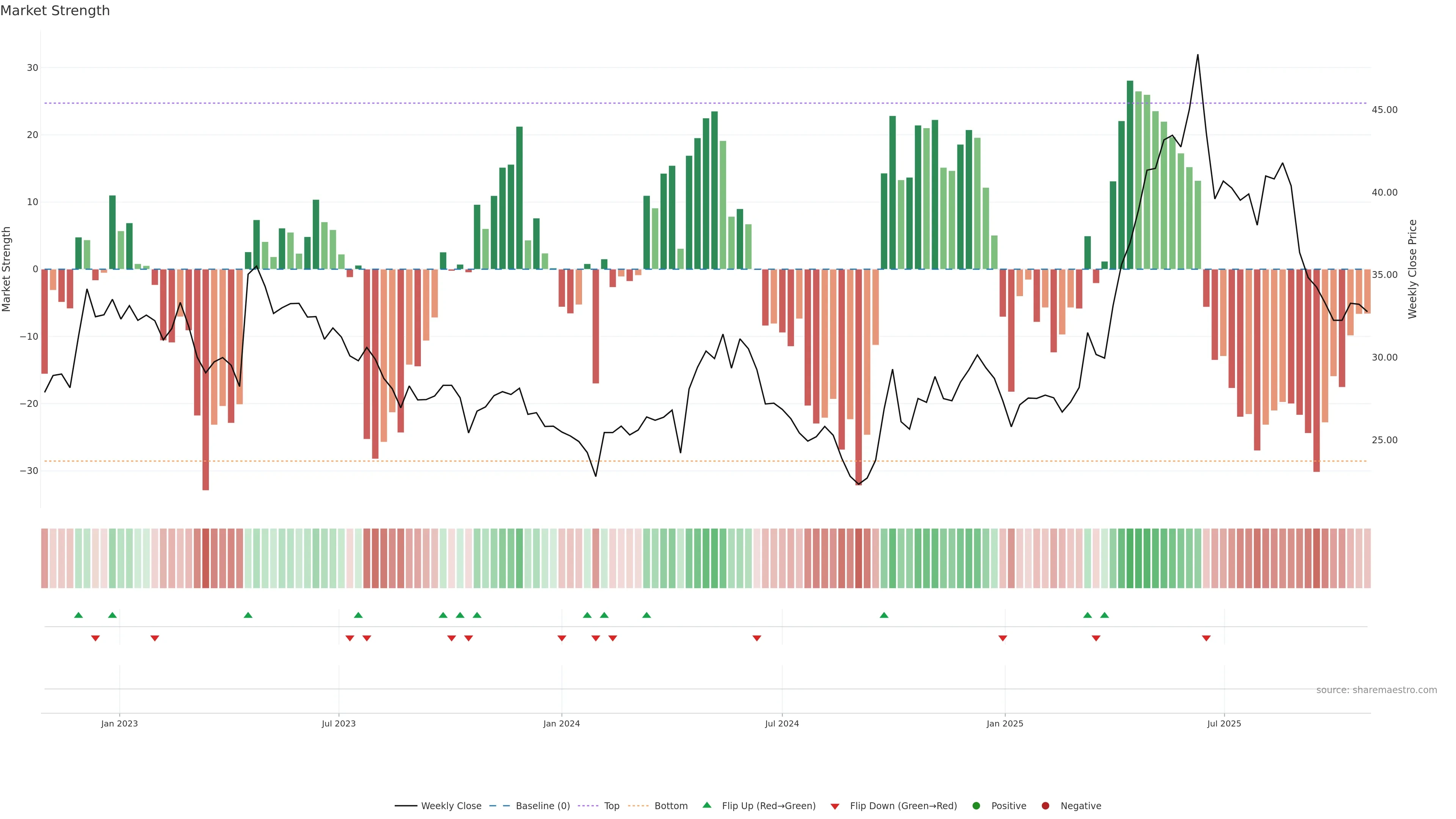Click the Jul 2025 x-axis label
Viewport: 1456px width, 819px height.
1224,723
